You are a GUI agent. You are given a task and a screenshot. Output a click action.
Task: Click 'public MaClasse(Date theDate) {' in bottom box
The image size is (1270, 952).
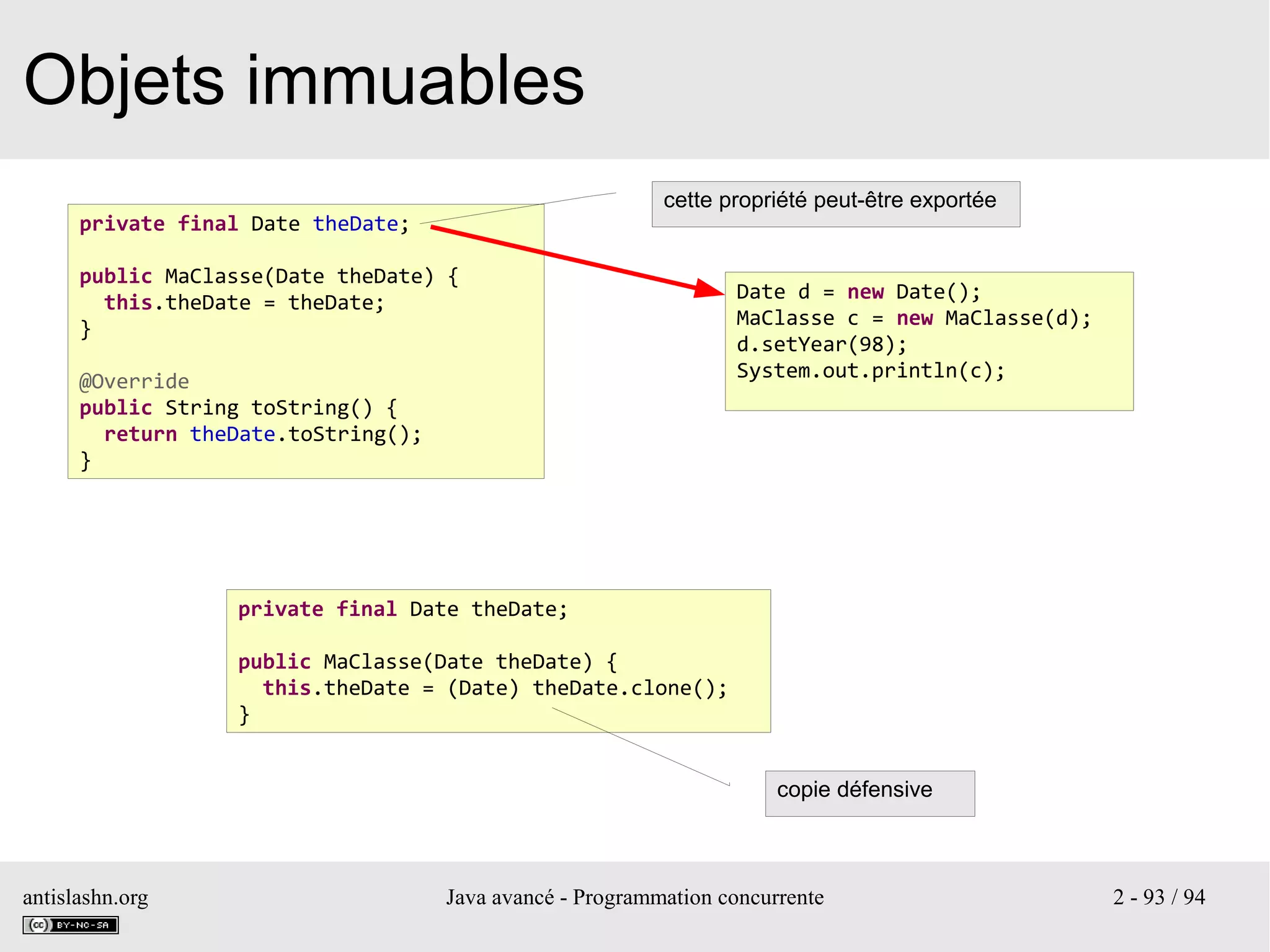click(427, 662)
